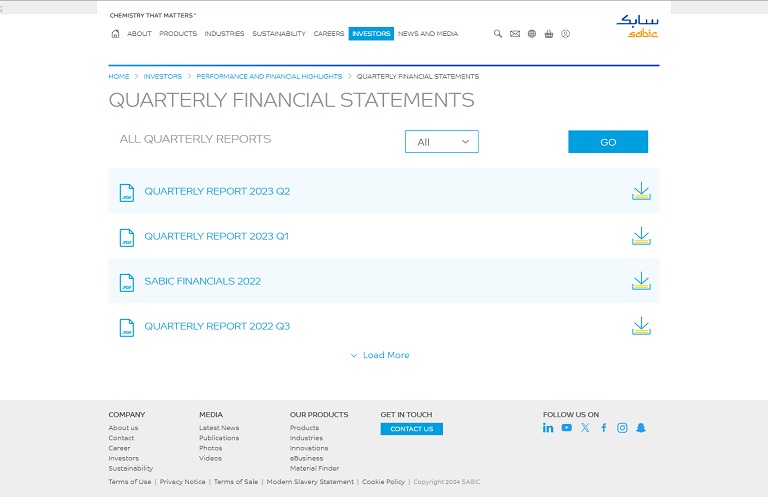Click the Contact Us button in footer
Image resolution: width=768 pixels, height=497 pixels.
tap(411, 429)
